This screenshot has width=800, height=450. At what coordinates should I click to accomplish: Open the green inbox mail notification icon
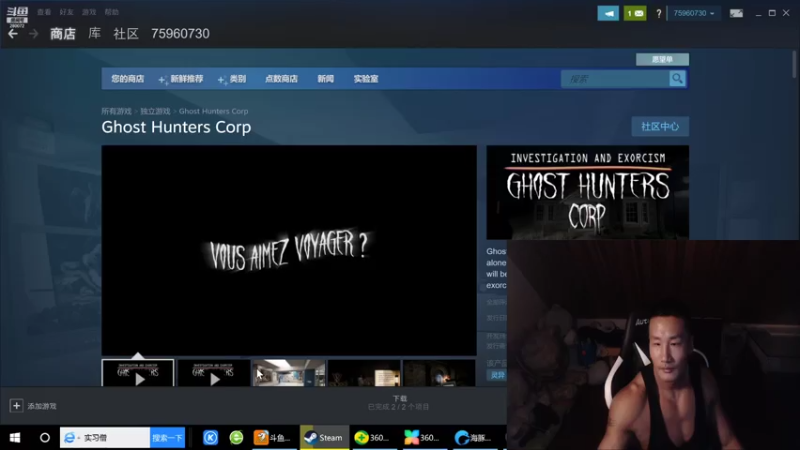pos(635,13)
